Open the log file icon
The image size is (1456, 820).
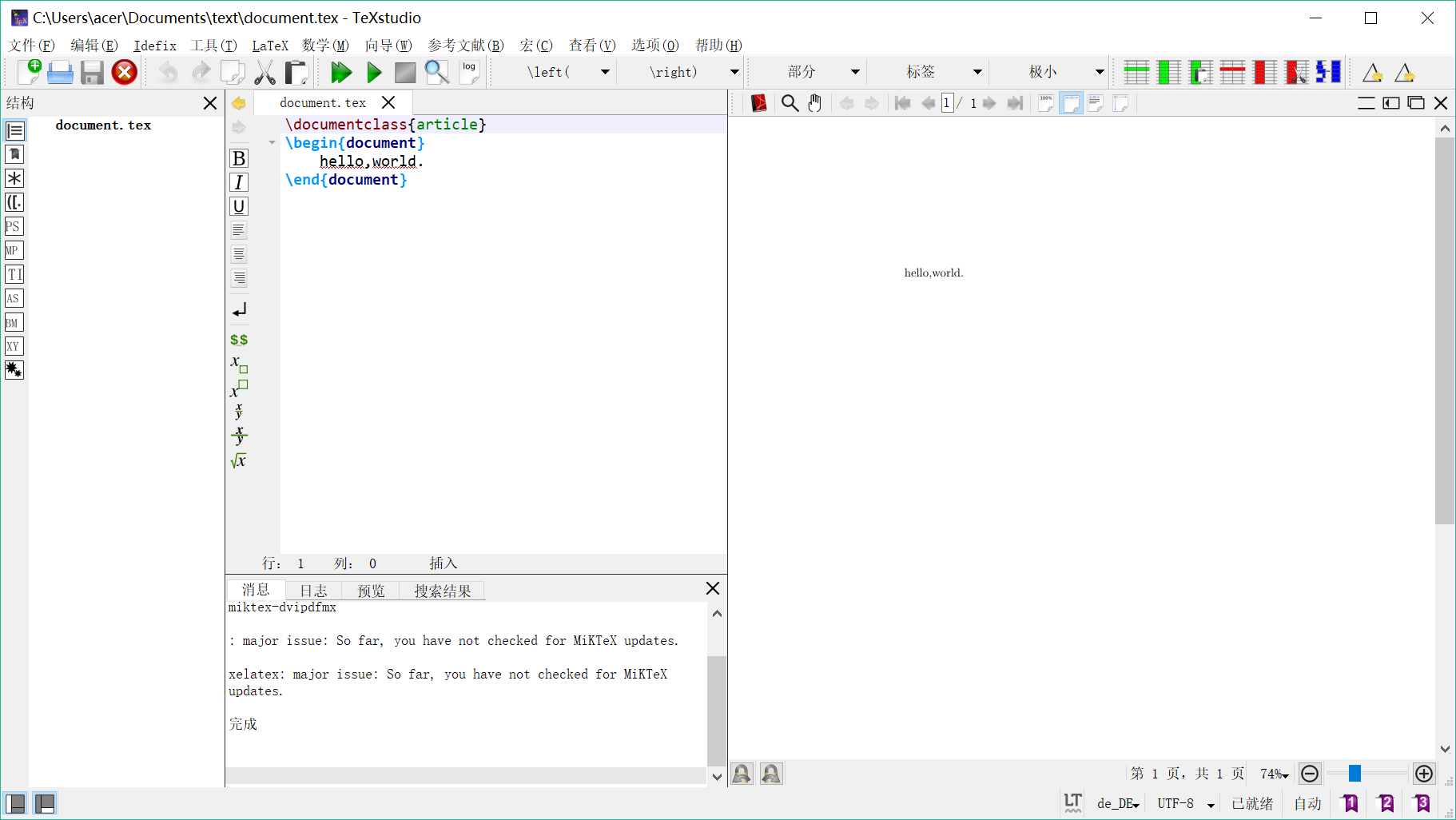point(469,73)
